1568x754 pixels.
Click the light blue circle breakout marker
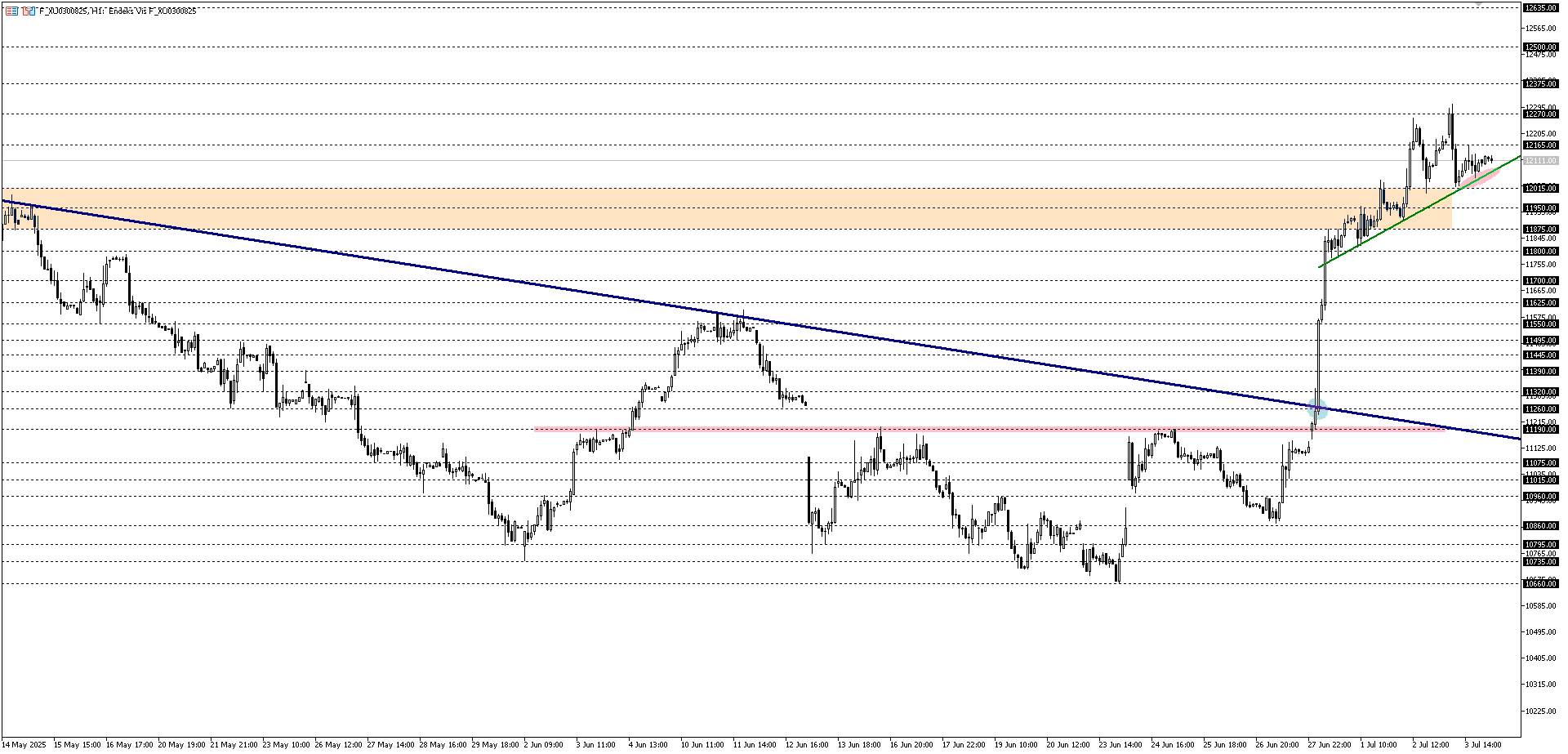tap(1317, 410)
